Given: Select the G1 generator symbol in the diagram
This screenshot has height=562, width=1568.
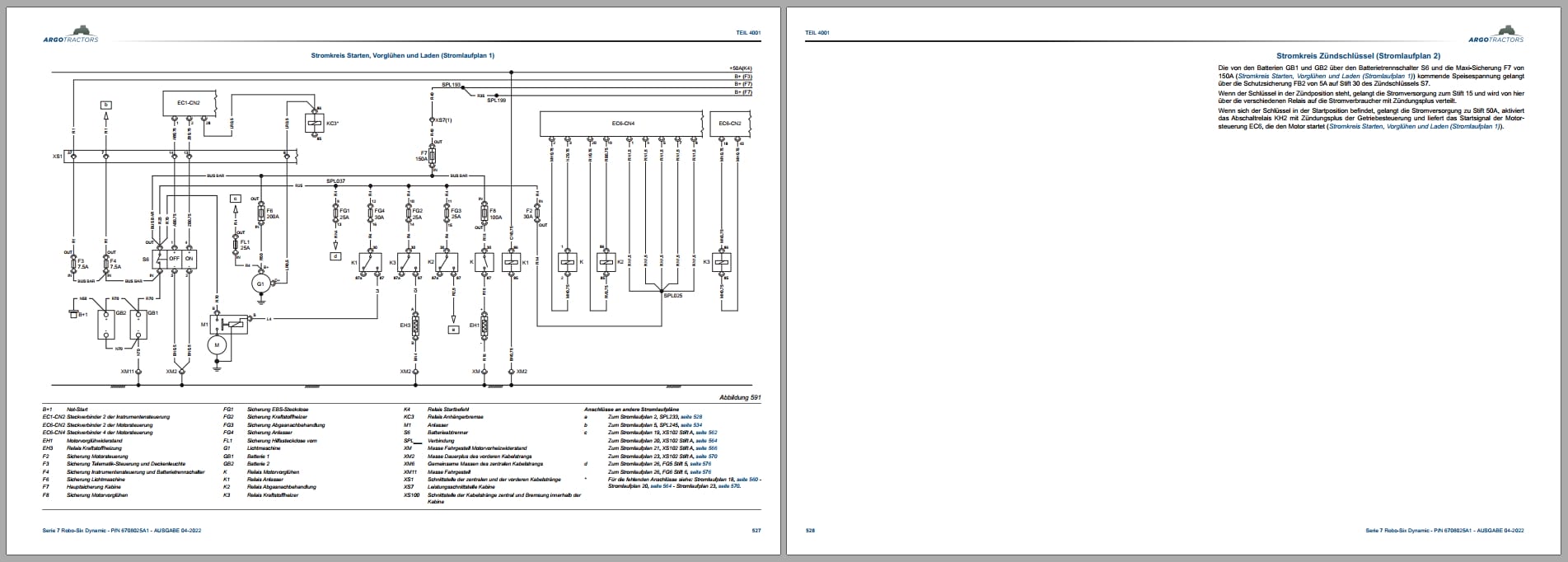Looking at the screenshot, I should click(x=261, y=283).
